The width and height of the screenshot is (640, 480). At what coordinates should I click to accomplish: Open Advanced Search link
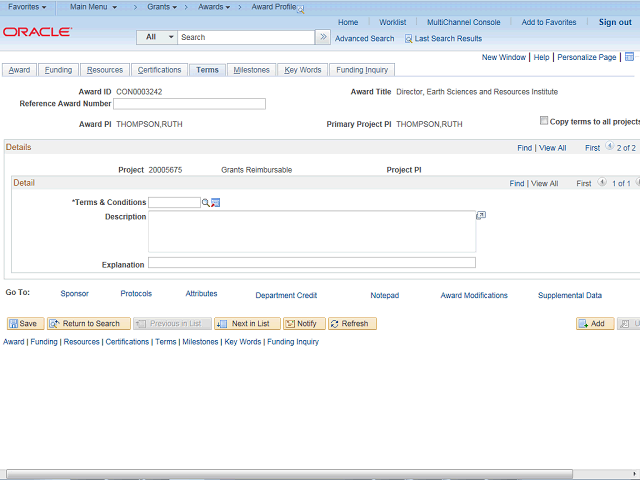tap(364, 39)
